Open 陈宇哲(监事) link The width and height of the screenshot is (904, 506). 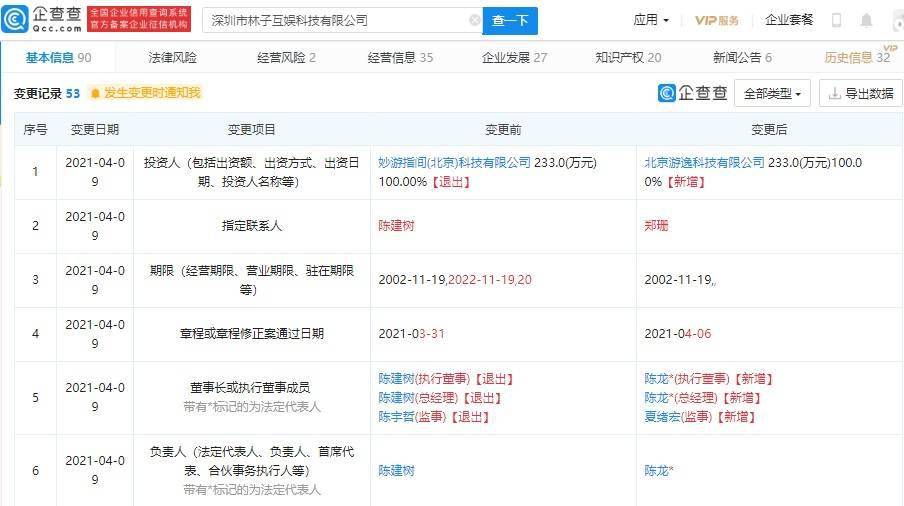(x=412, y=417)
